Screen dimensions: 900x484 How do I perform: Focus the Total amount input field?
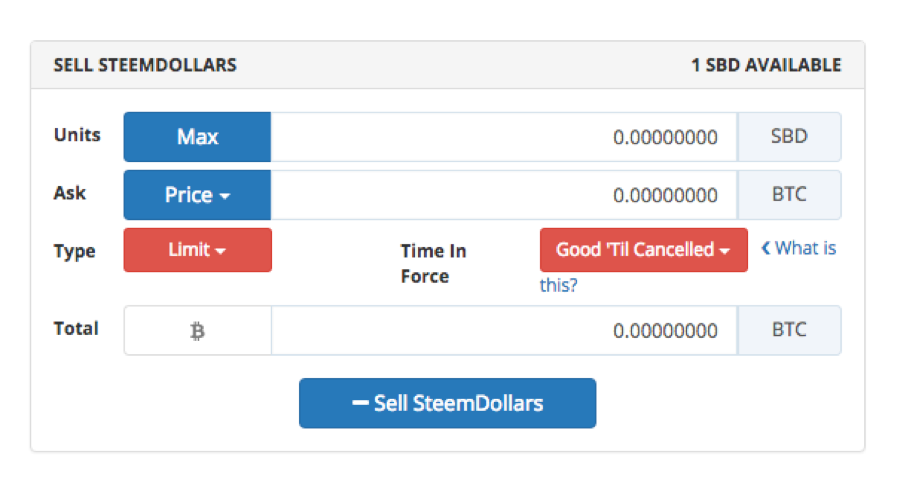(504, 330)
